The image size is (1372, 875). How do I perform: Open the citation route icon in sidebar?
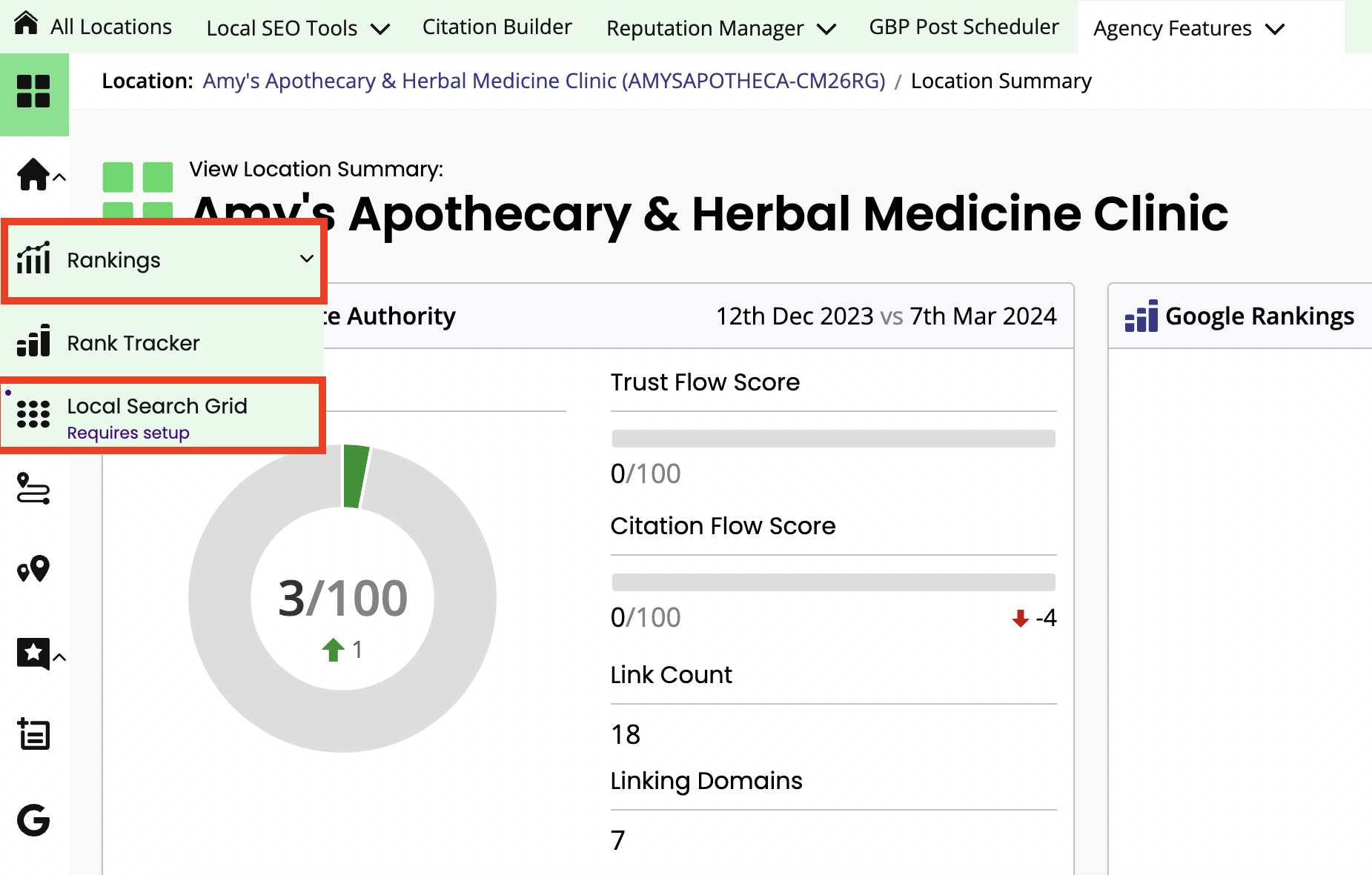33,489
